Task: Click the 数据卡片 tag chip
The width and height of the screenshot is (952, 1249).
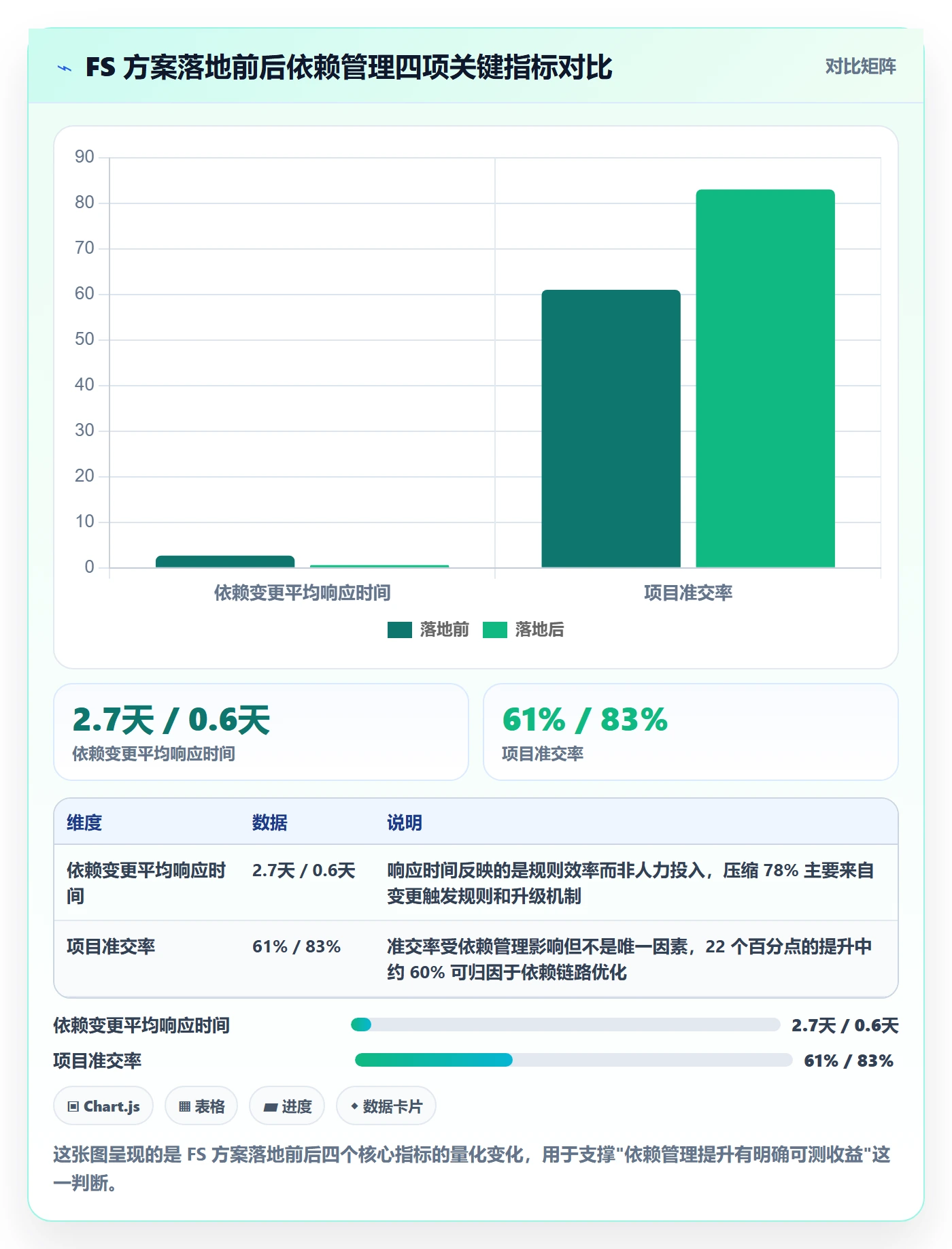Action: click(386, 1106)
